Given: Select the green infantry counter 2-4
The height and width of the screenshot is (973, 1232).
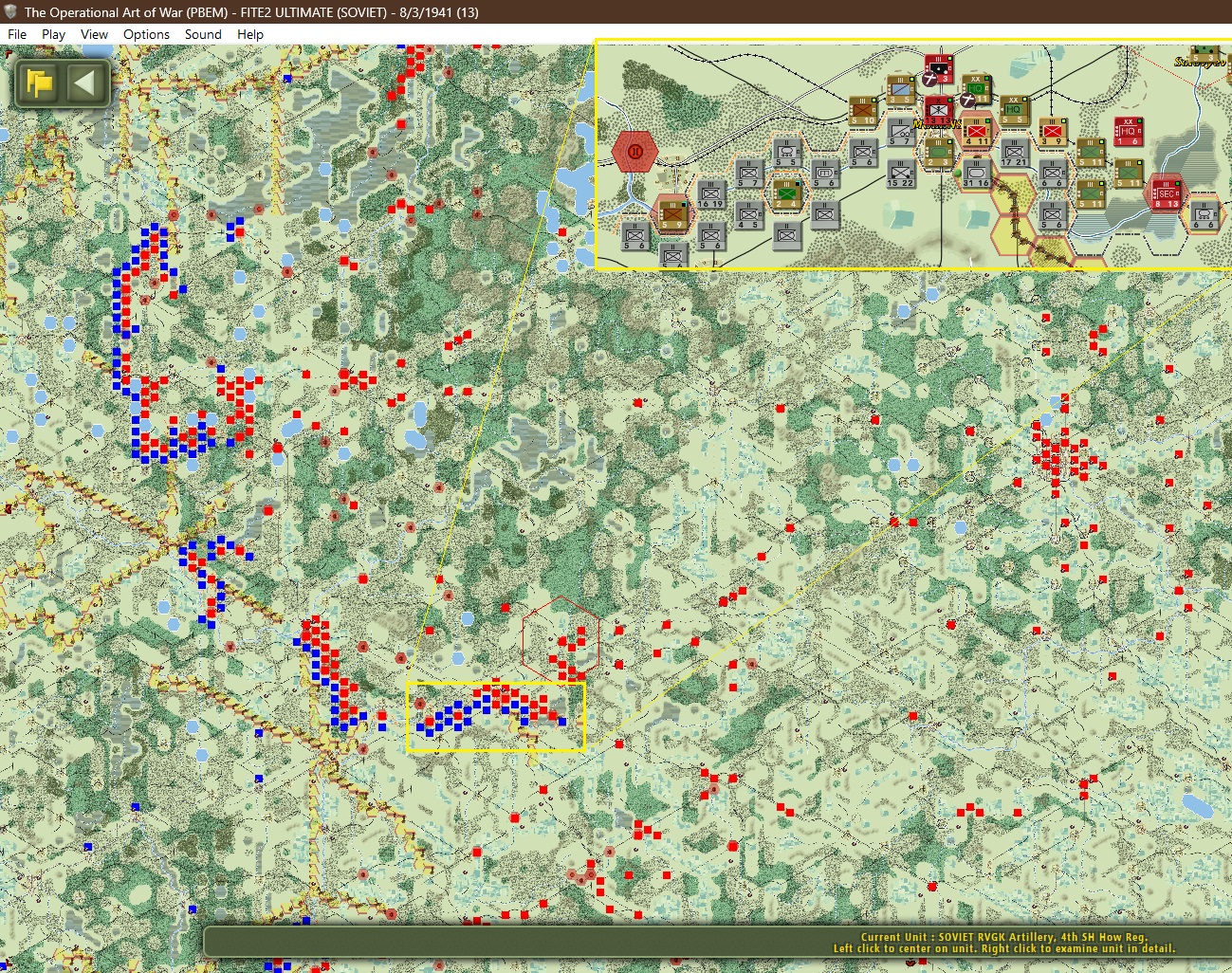Looking at the screenshot, I should pyautogui.click(x=787, y=193).
